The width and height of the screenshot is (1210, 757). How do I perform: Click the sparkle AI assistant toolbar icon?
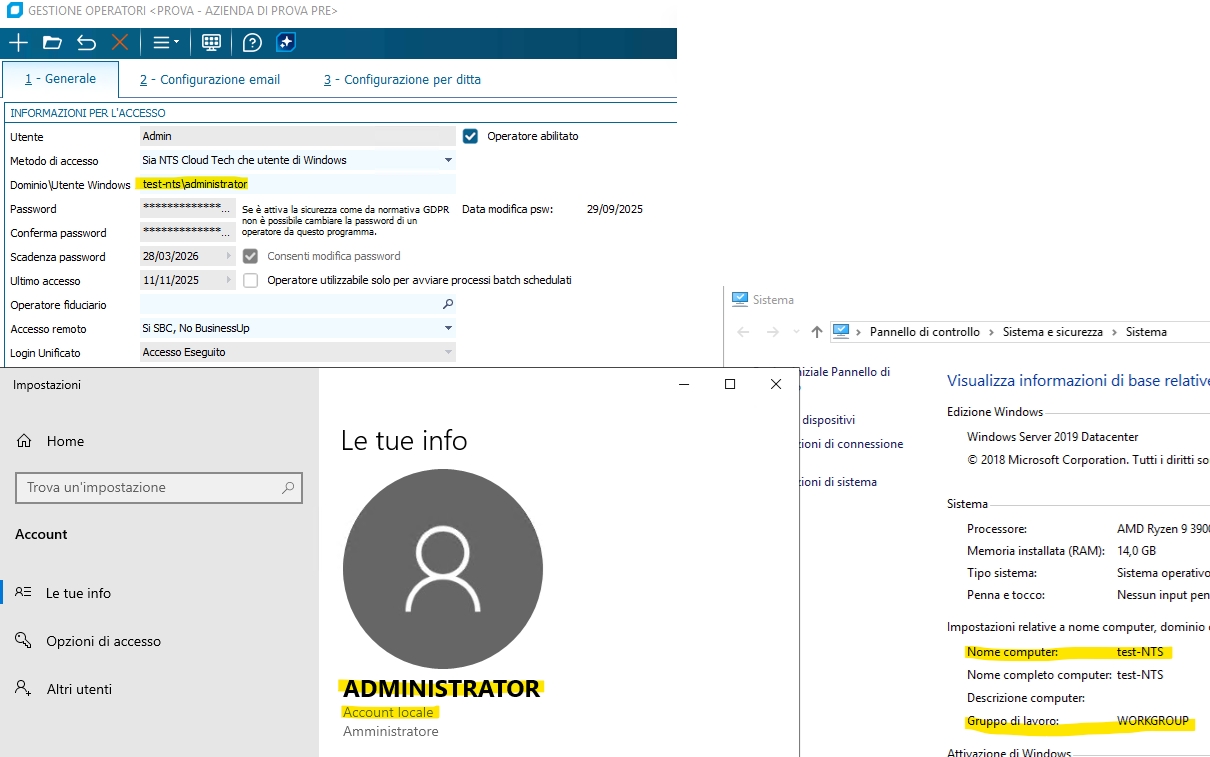(x=286, y=42)
